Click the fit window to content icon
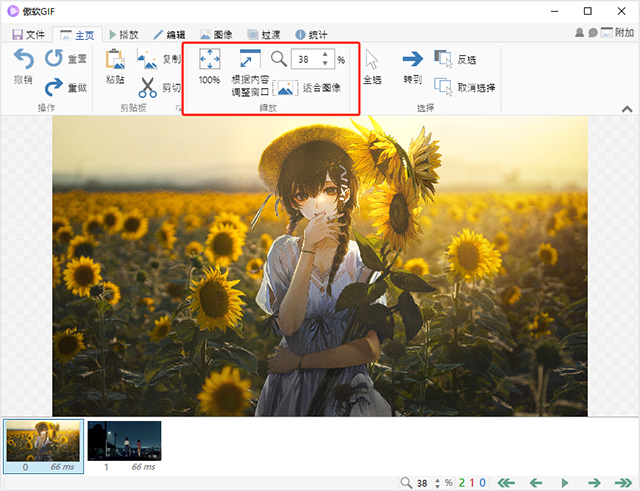Screen dimensions: 640x491 tap(250, 58)
